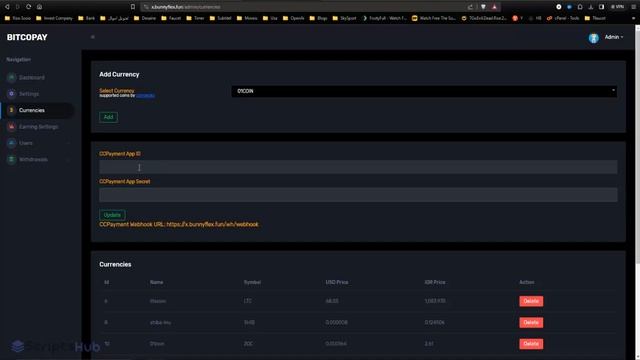Click the blue extension icon in toolbar
640x360 pixels.
(569, 7)
